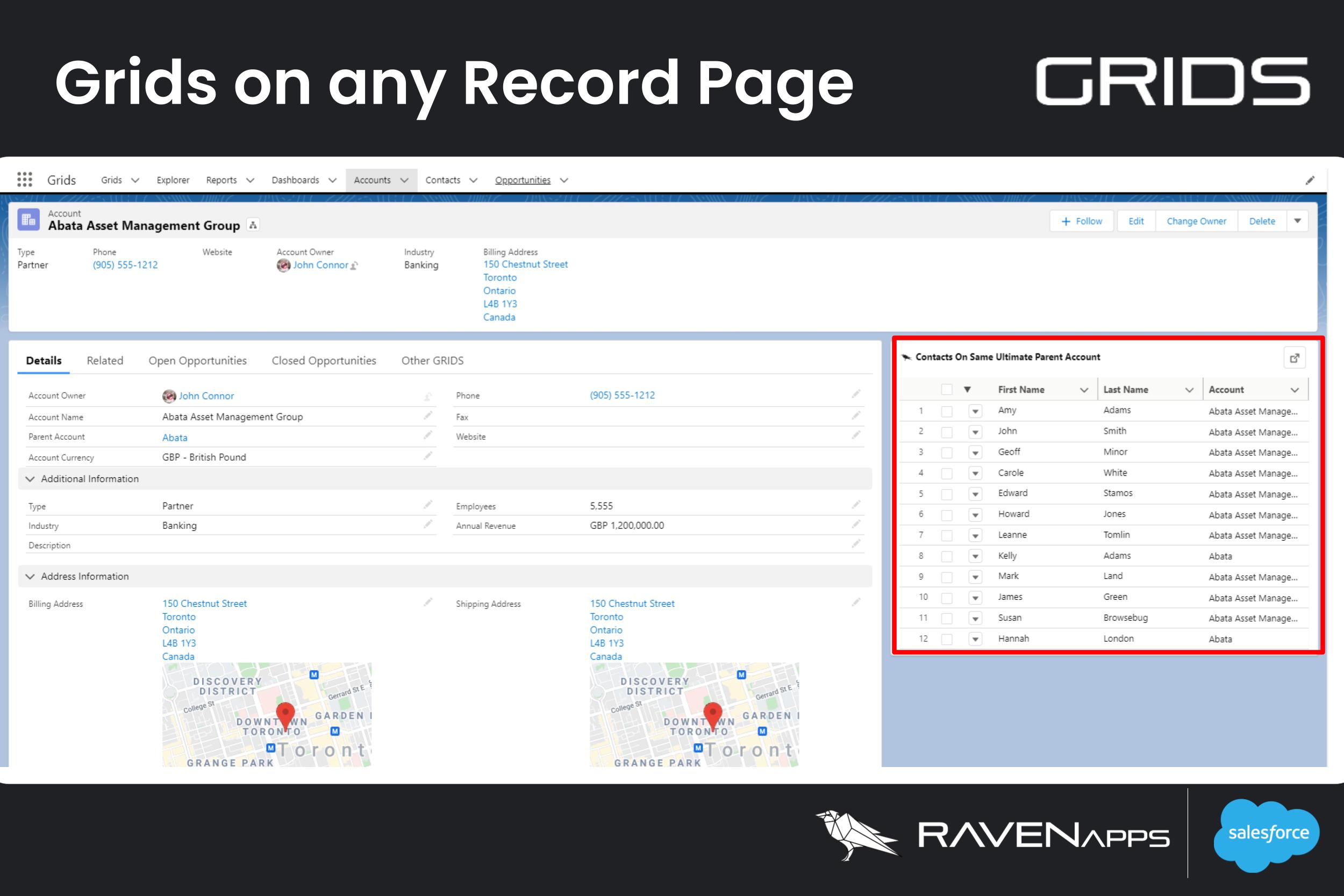The width and height of the screenshot is (1344, 896).
Task: View account hierarchy icon beside Abata Asset Management Group
Action: pyautogui.click(x=253, y=225)
